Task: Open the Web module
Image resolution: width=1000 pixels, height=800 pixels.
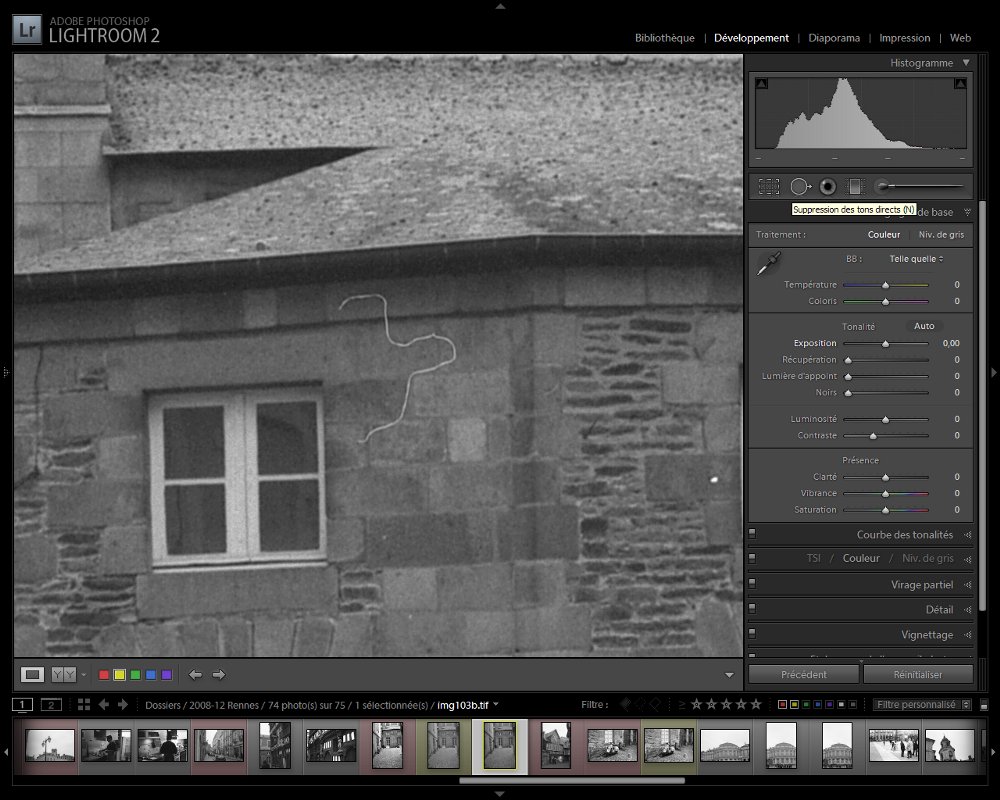Action: (x=960, y=38)
